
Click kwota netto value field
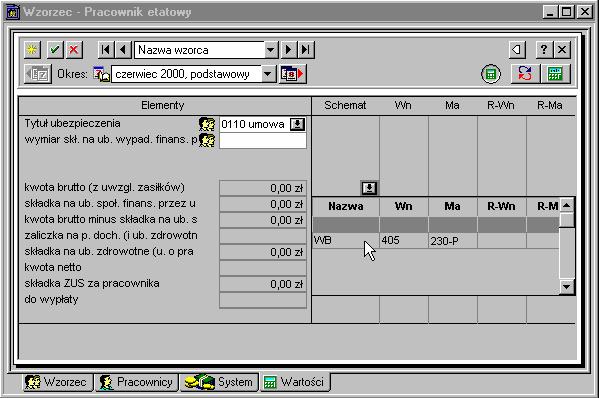point(263,269)
